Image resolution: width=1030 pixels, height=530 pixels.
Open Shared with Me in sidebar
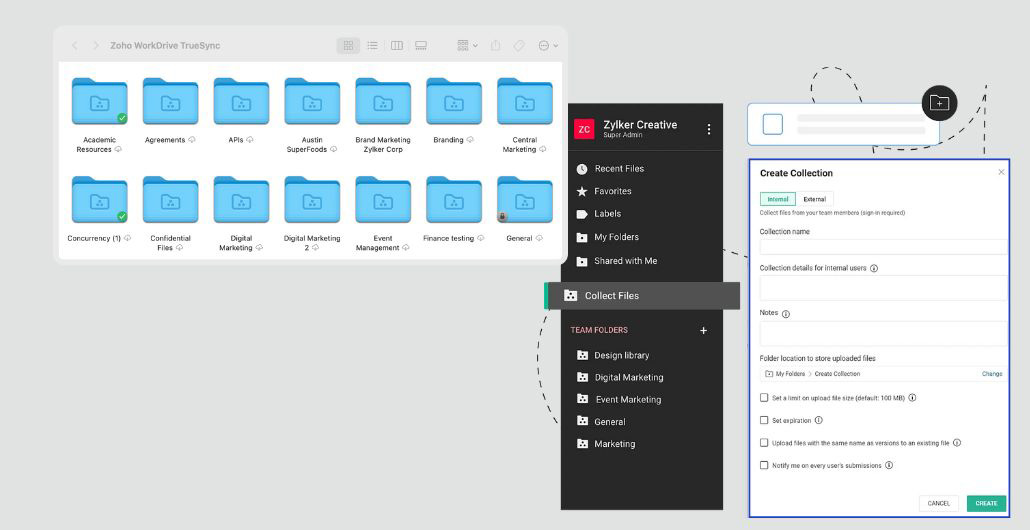pos(617,261)
